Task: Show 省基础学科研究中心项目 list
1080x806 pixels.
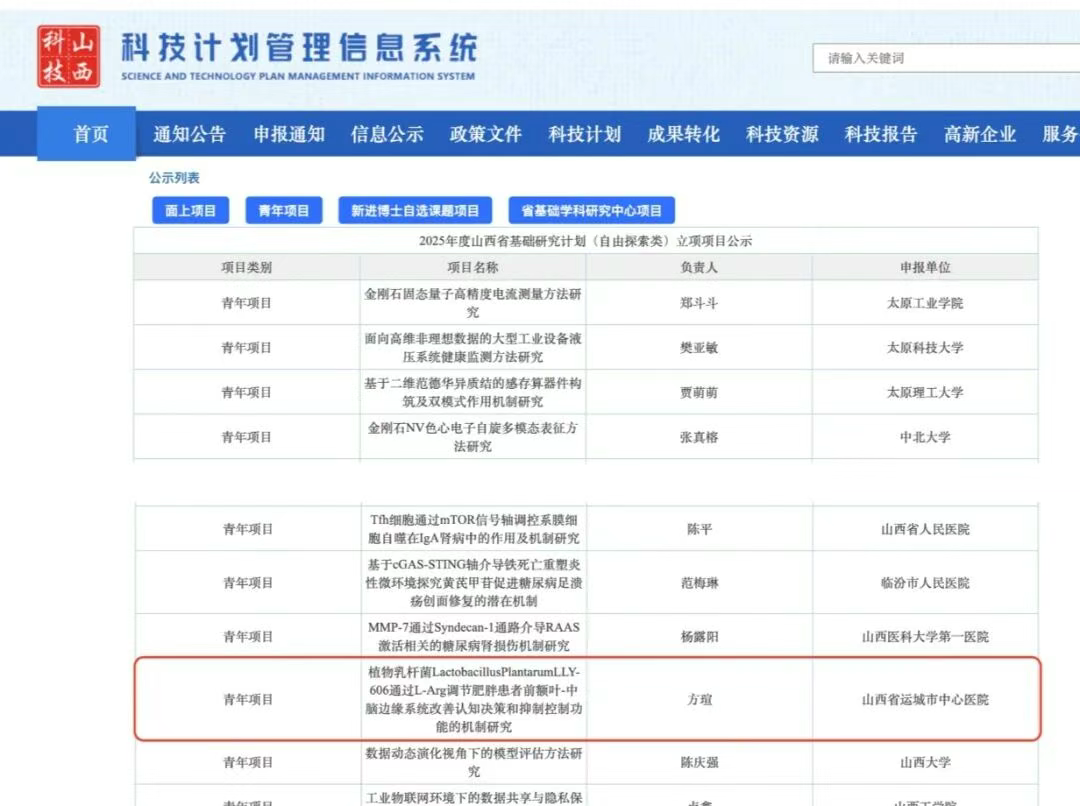Action: (x=591, y=211)
